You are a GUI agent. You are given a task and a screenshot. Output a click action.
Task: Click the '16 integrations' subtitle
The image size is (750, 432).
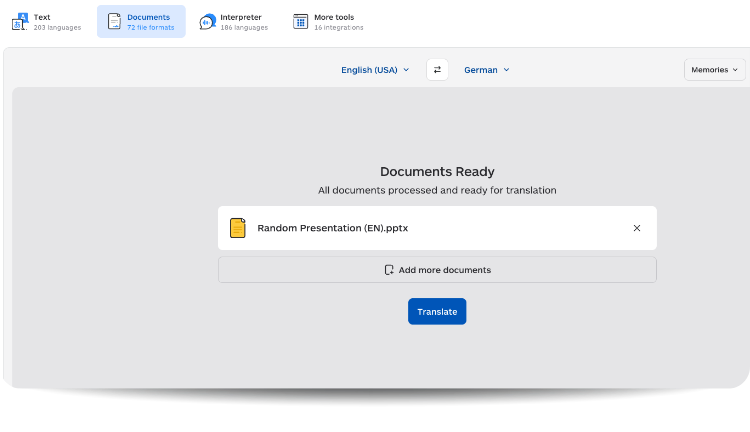(x=339, y=28)
